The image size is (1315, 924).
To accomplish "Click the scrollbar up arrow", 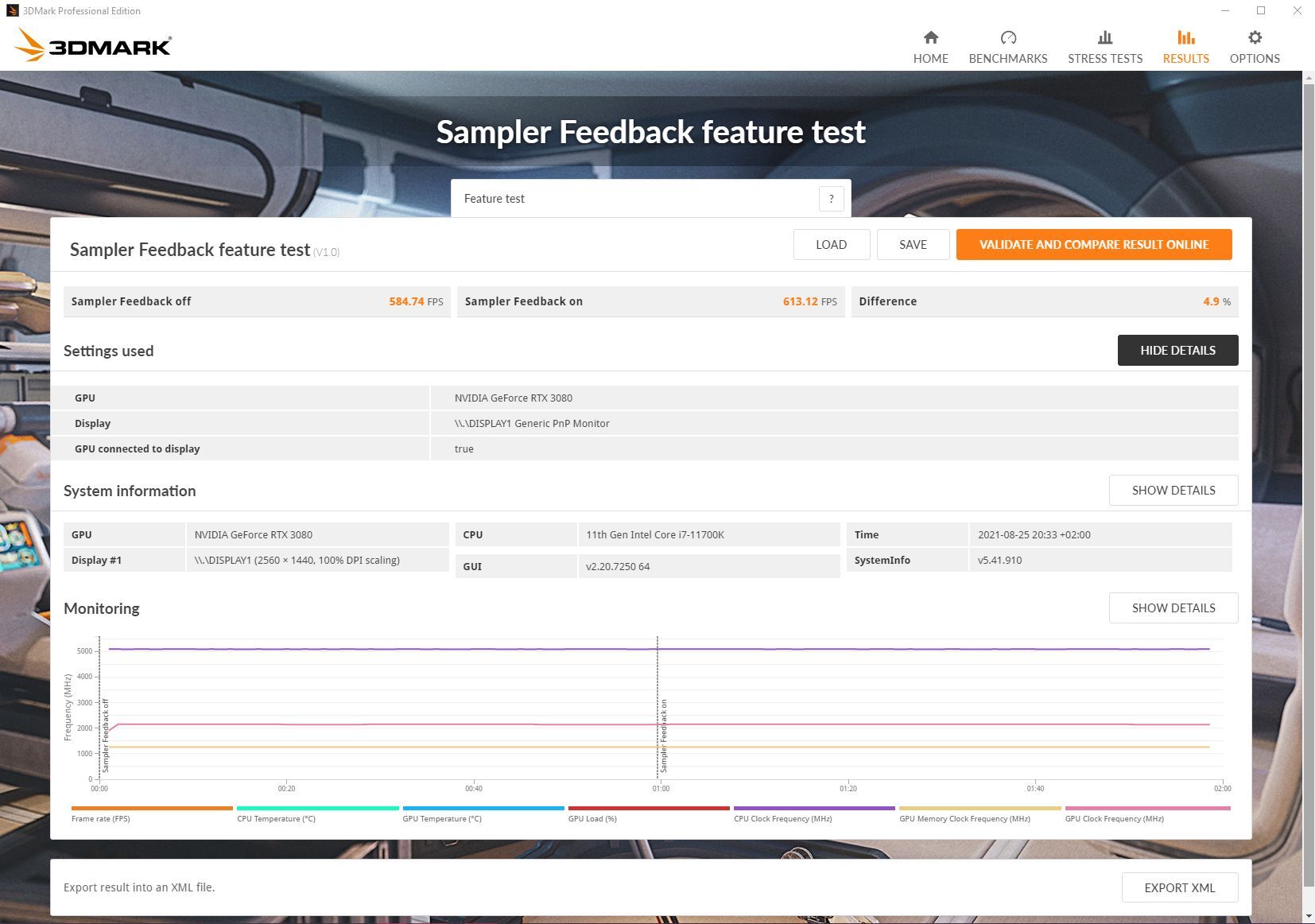I will coord(1309,77).
